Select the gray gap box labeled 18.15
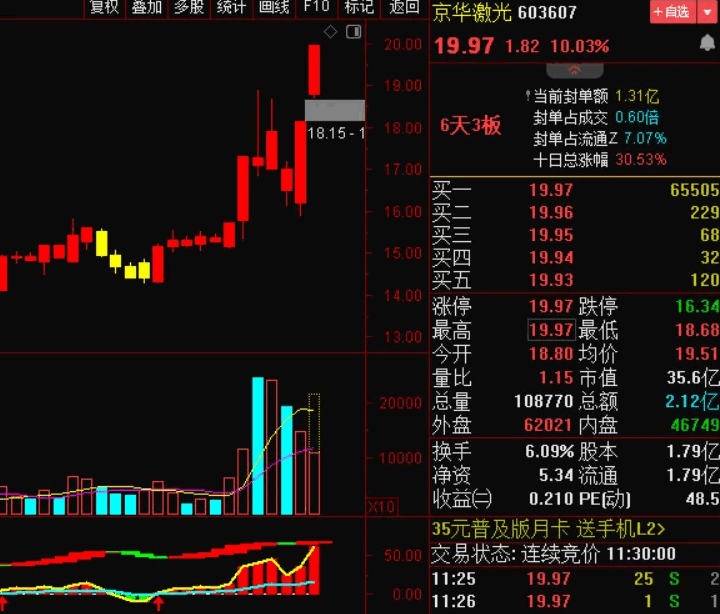 (x=335, y=110)
